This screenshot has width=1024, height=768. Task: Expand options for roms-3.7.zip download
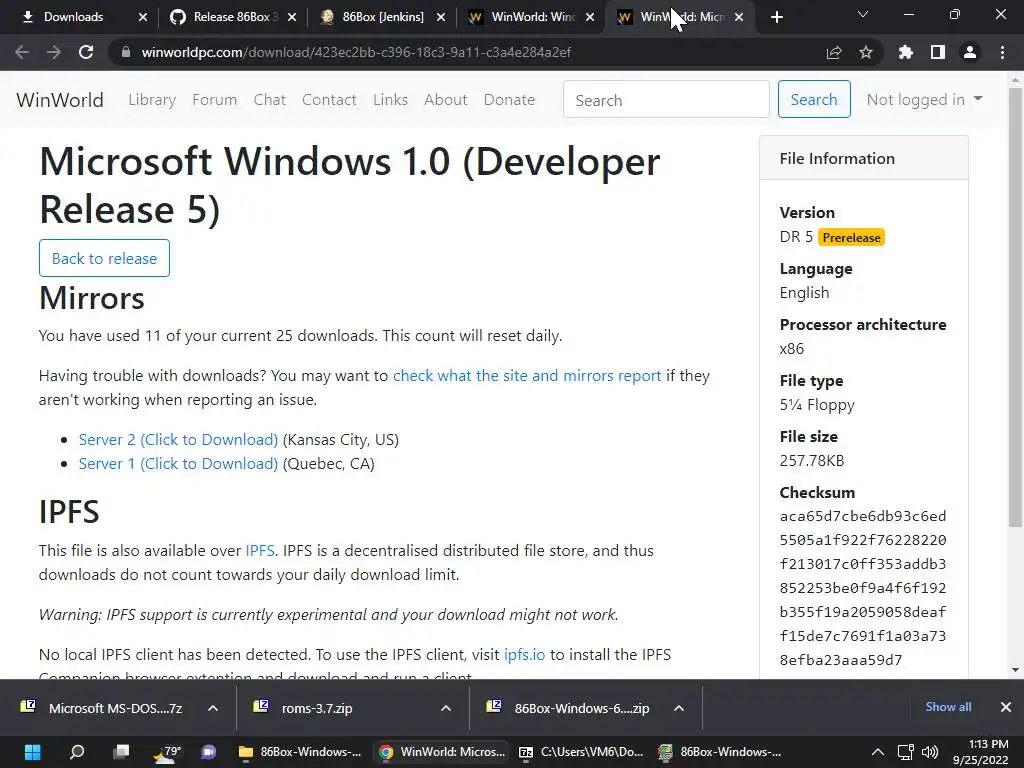(x=446, y=708)
